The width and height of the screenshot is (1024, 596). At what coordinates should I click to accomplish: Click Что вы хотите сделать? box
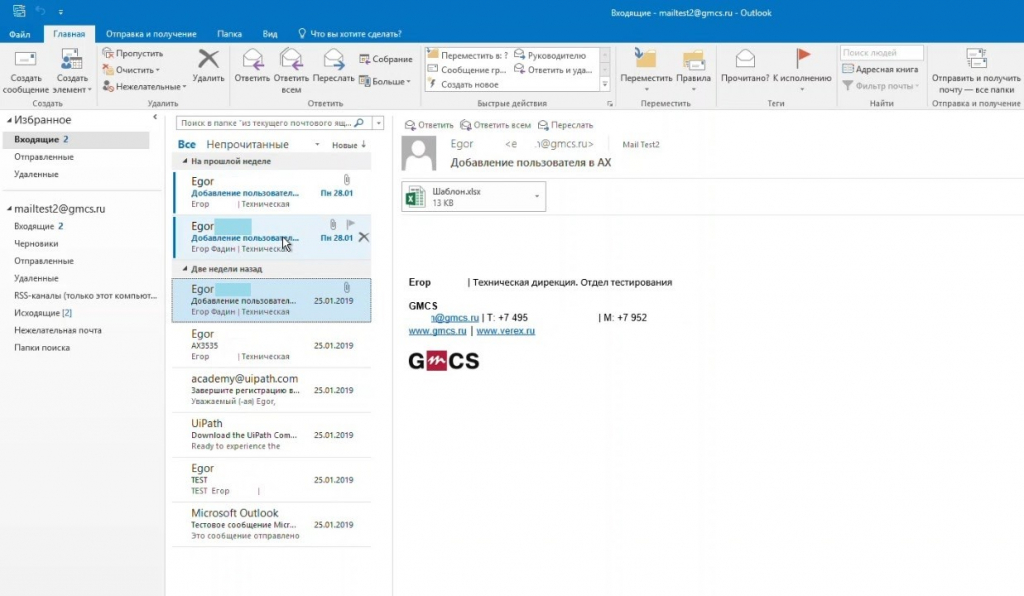pyautogui.click(x=349, y=34)
